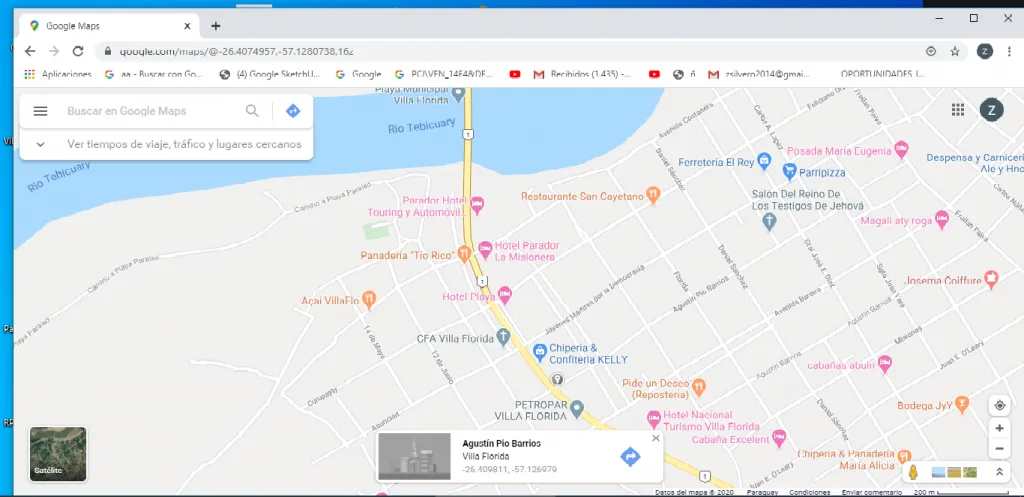The image size is (1024, 497).
Task: Expand imagery strip double chevron
Action: pyautogui.click(x=999, y=472)
